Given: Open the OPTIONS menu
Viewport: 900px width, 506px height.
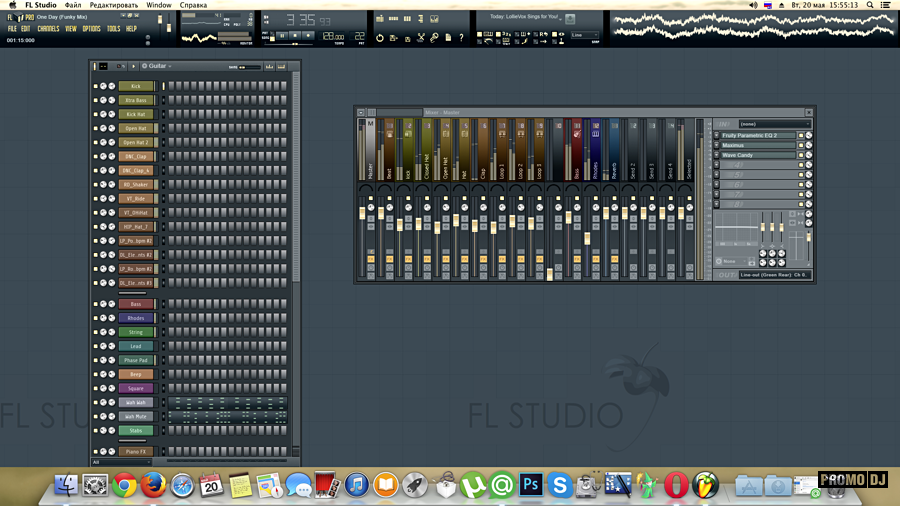Looking at the screenshot, I should pos(91,29).
